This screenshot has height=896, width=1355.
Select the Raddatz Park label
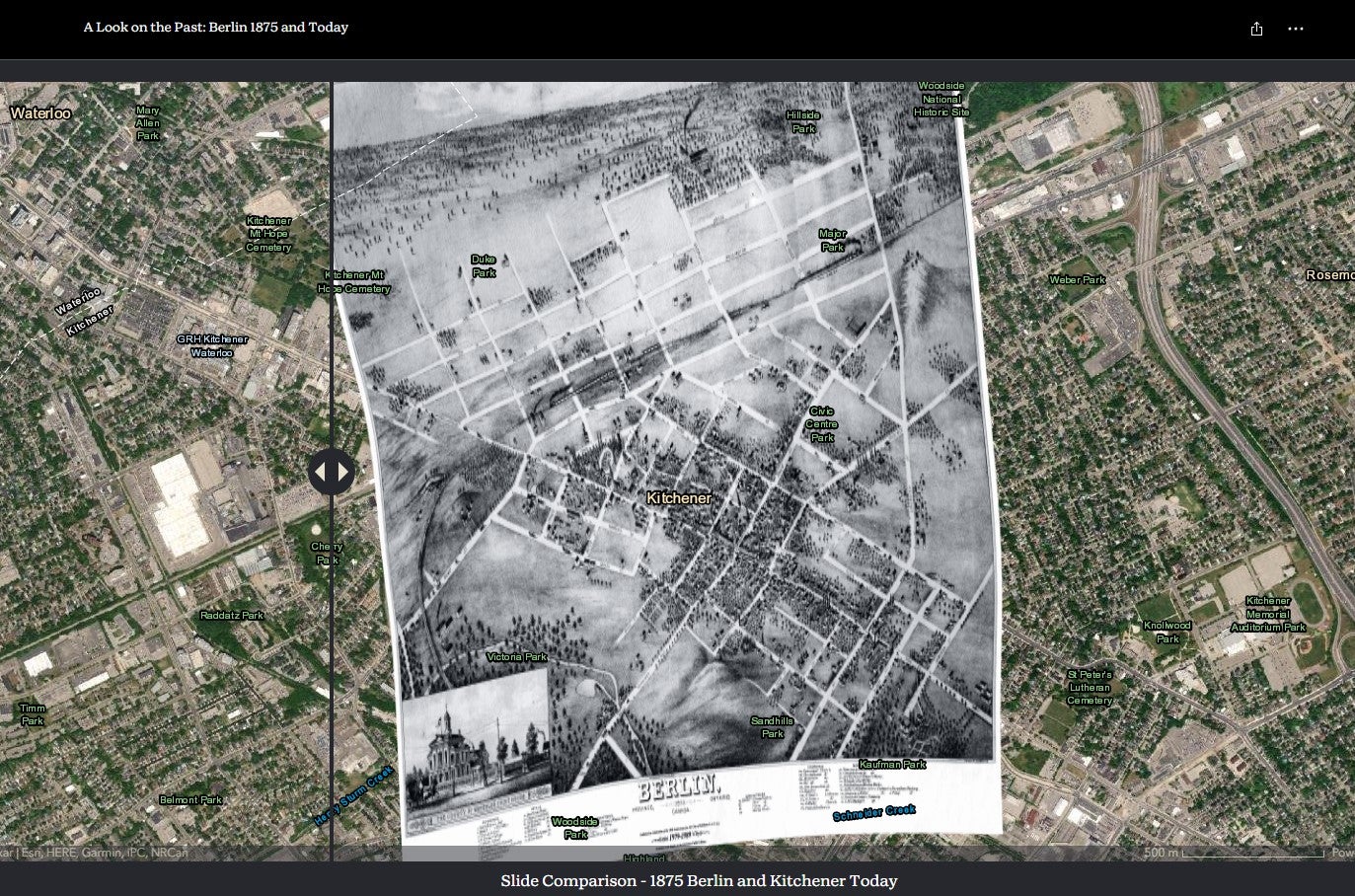pos(232,616)
